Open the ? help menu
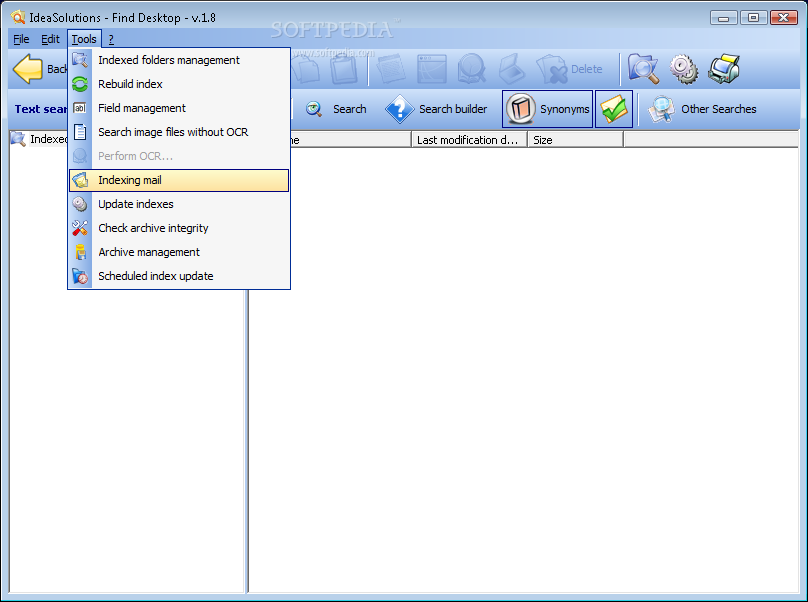The image size is (808, 602). click(111, 39)
